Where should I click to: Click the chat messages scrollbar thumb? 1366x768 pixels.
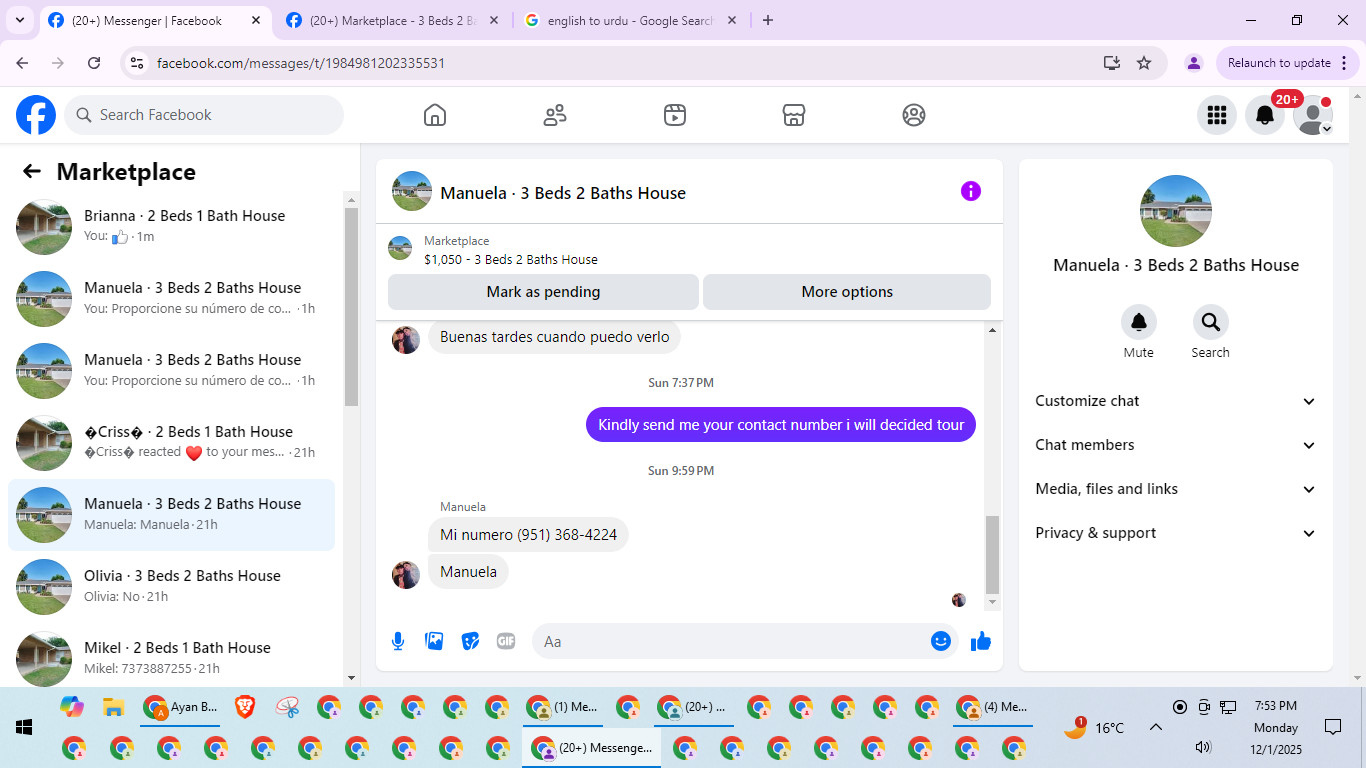992,555
